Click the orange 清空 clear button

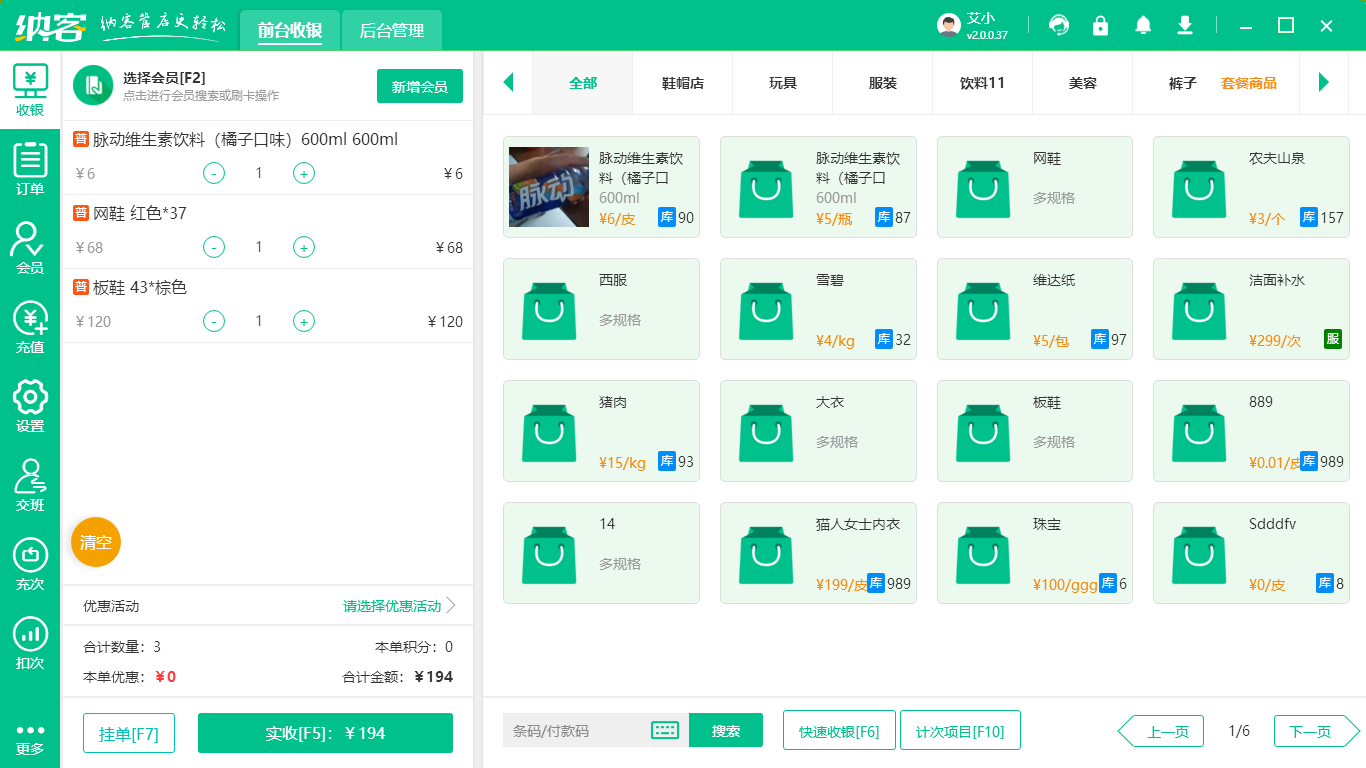[96, 542]
